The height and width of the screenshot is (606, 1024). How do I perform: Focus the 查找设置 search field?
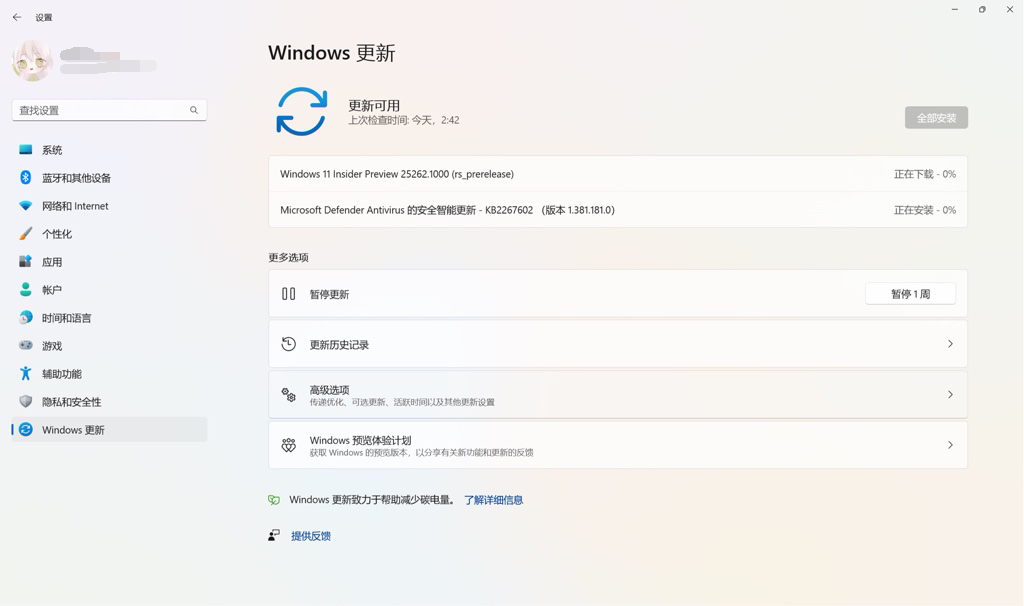tap(109, 110)
